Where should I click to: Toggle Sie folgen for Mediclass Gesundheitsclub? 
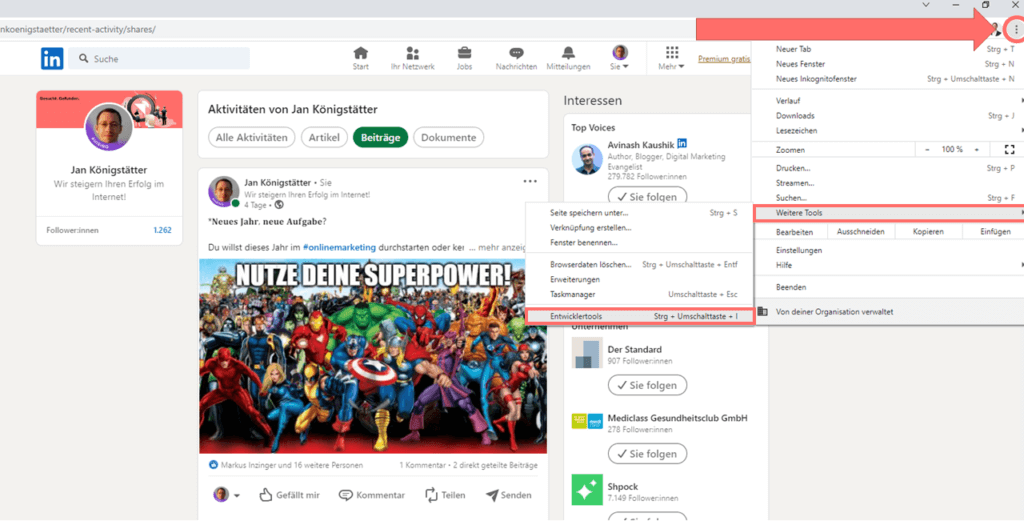click(647, 453)
